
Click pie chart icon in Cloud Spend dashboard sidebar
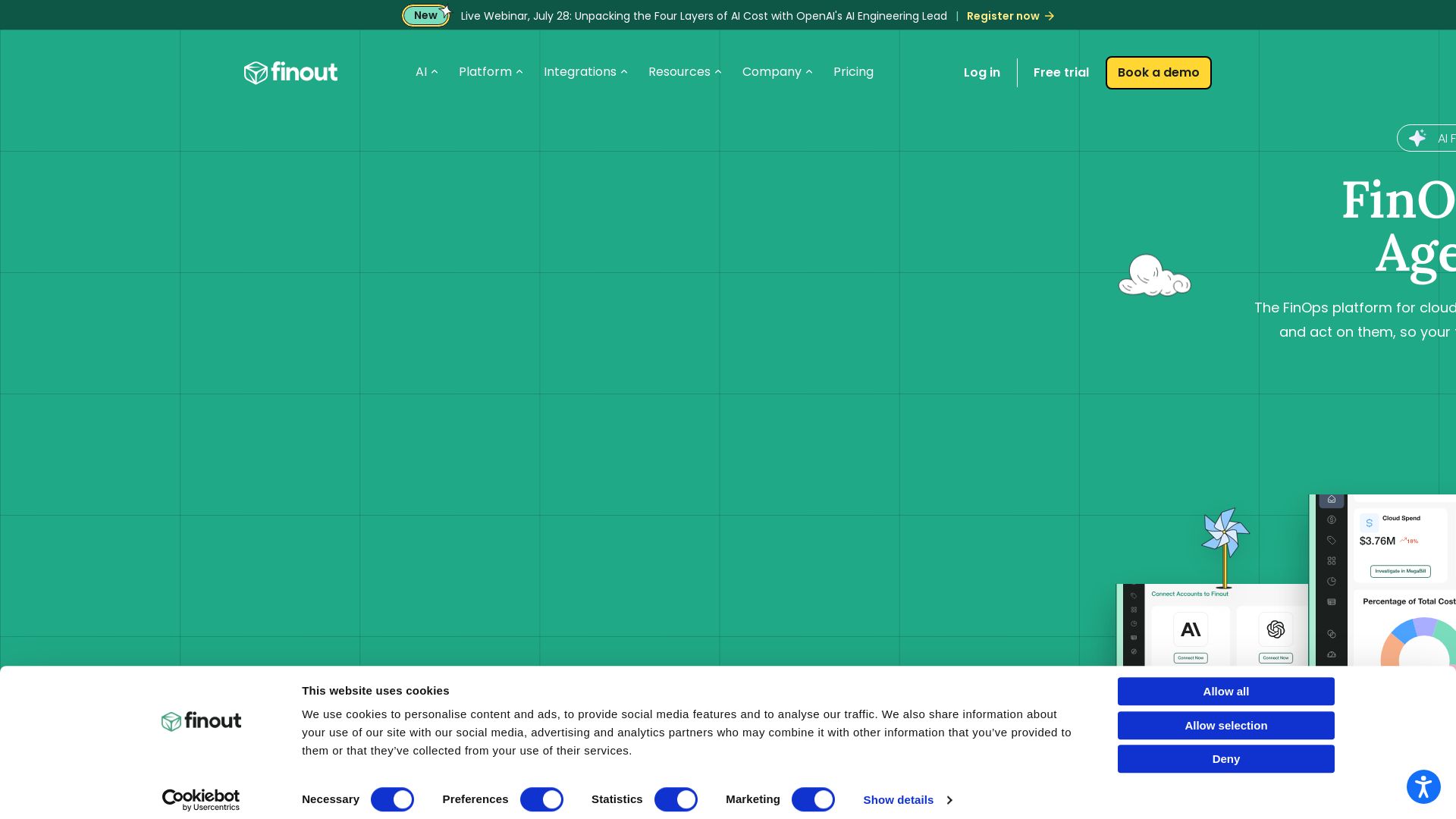(x=1332, y=582)
